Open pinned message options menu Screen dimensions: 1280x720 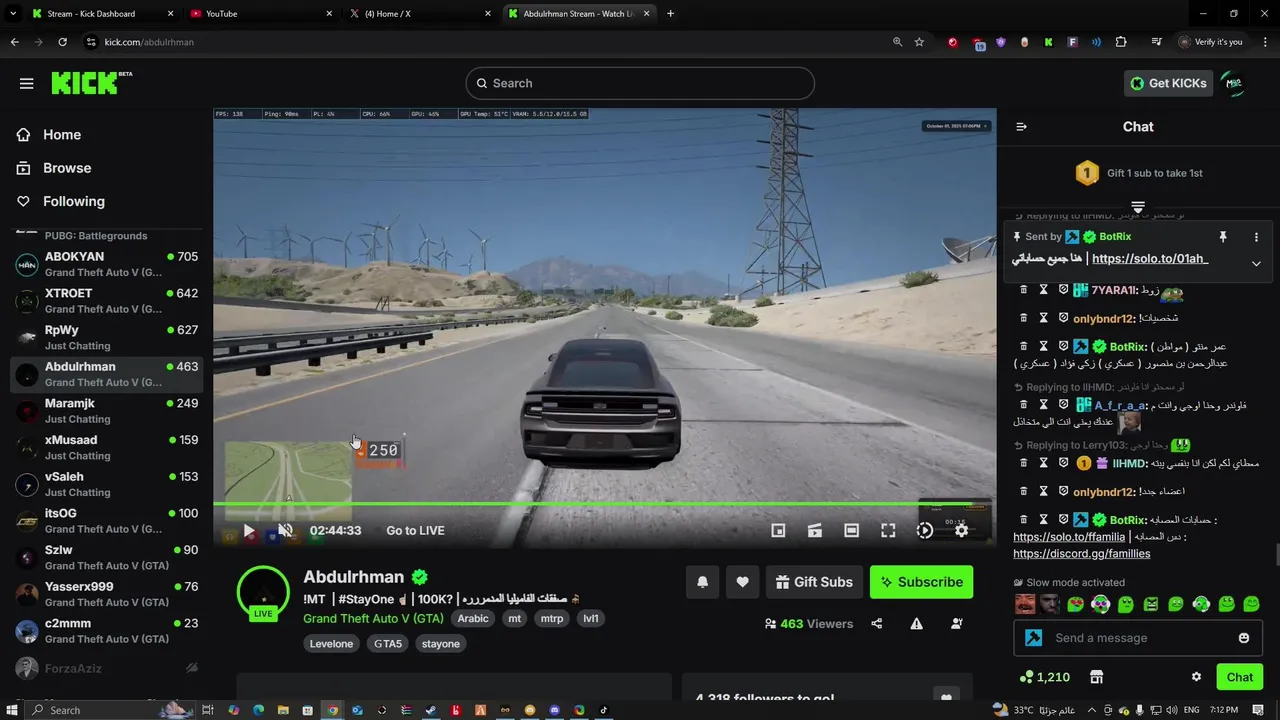coord(1256,237)
